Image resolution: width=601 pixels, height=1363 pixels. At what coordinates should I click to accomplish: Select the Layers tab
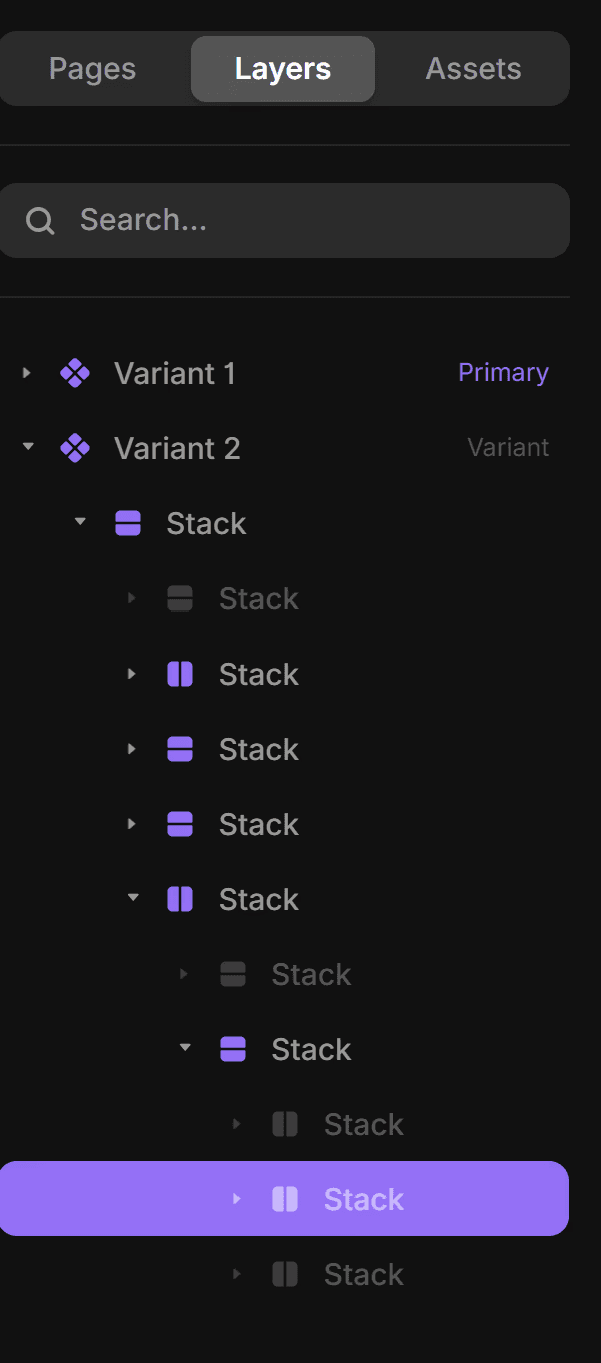283,69
